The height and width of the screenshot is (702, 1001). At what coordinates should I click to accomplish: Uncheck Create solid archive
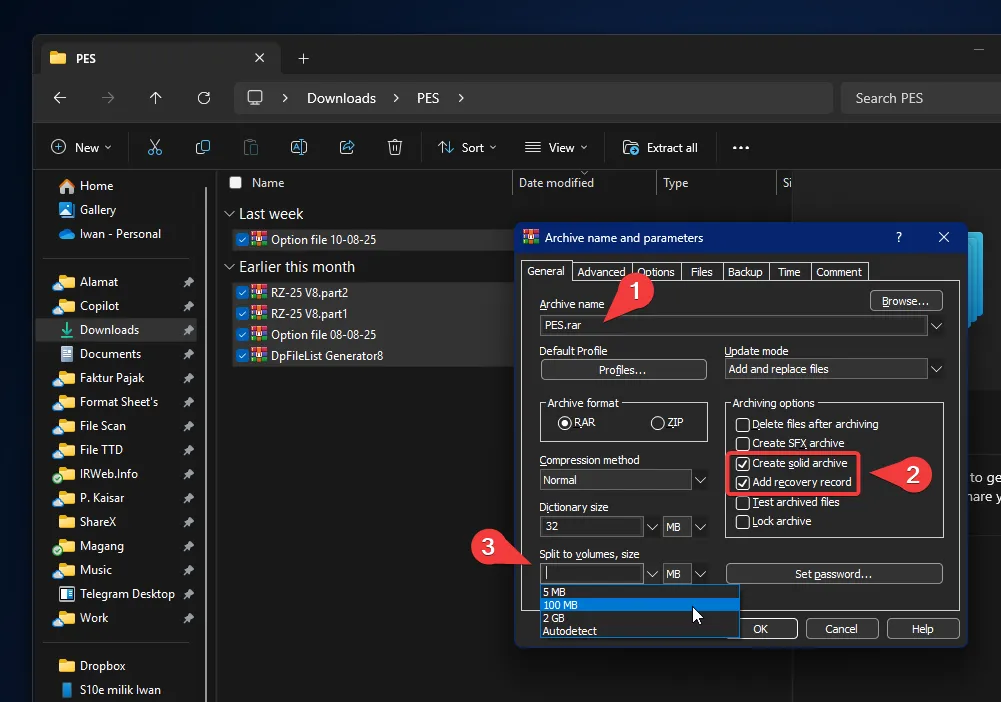pos(743,463)
